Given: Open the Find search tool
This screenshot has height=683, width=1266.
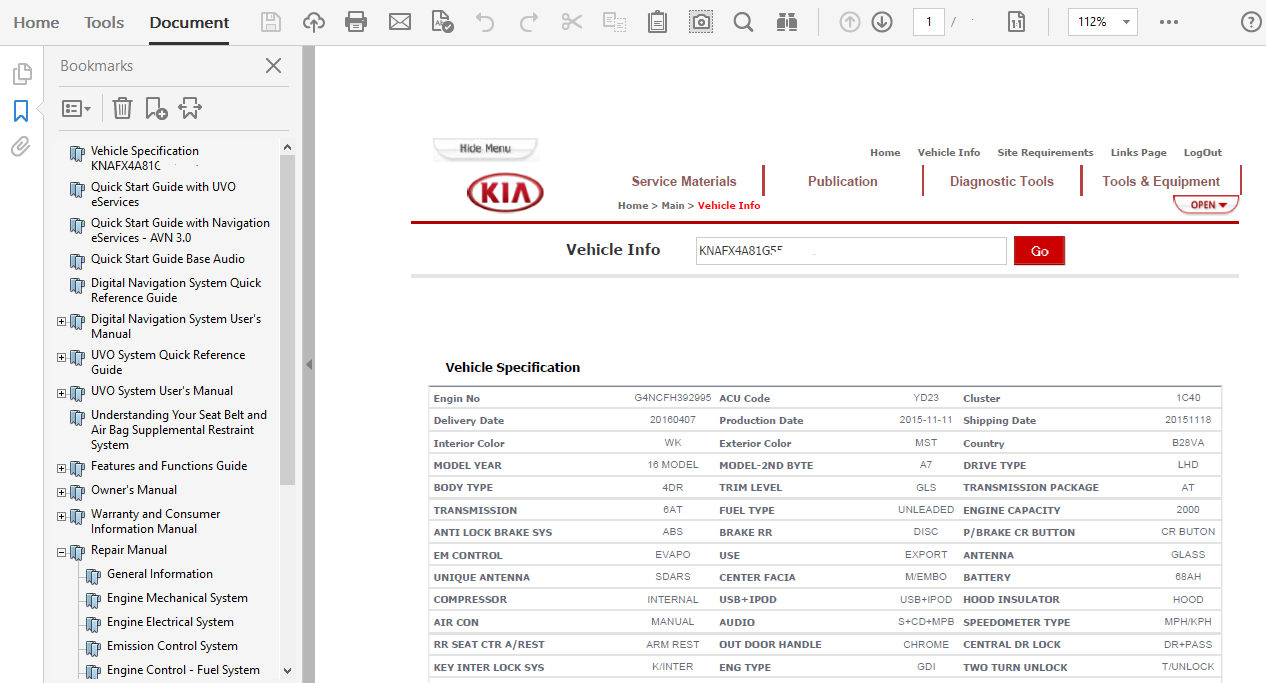Looking at the screenshot, I should [x=743, y=20].
